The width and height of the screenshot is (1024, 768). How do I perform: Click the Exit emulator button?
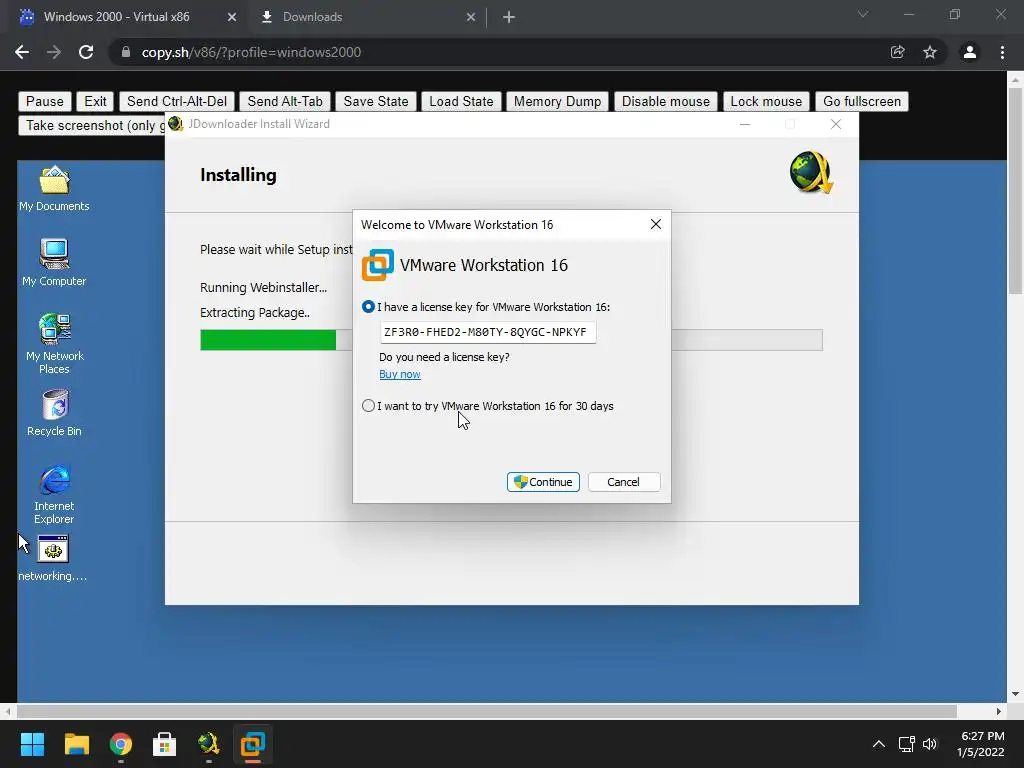click(x=95, y=101)
